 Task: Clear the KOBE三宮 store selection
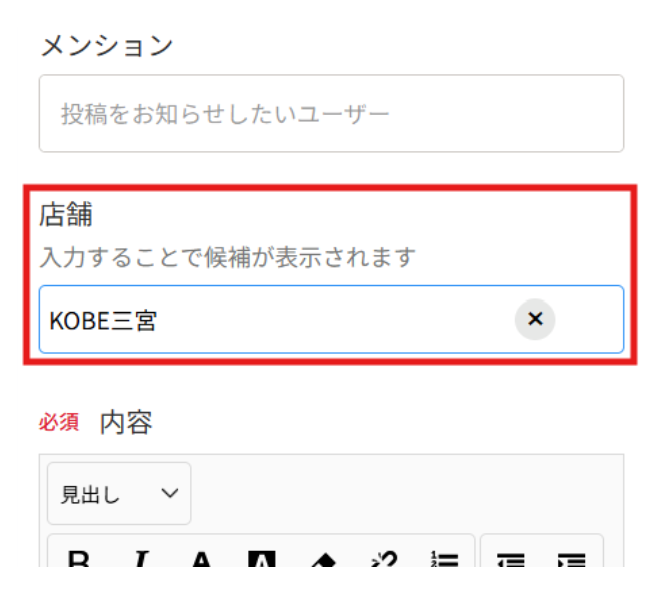(x=535, y=319)
